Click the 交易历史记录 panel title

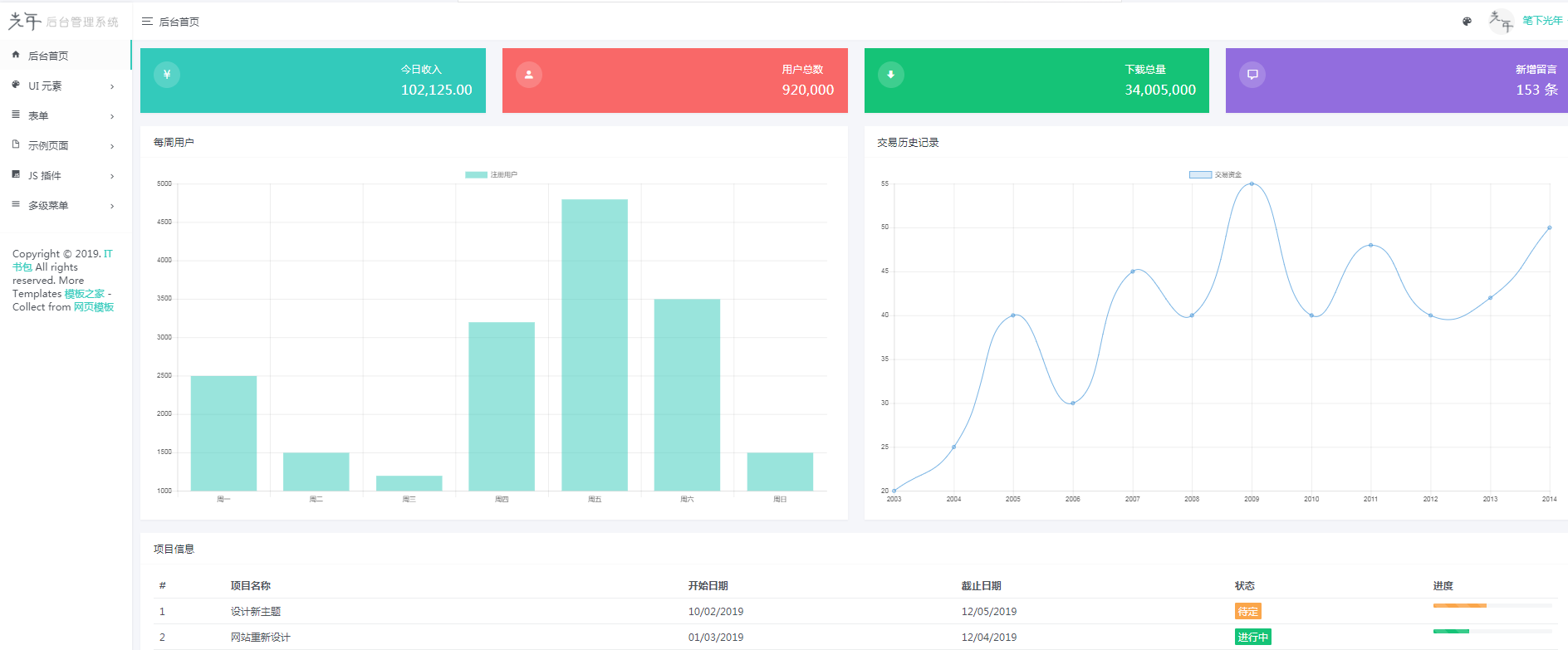pos(908,143)
